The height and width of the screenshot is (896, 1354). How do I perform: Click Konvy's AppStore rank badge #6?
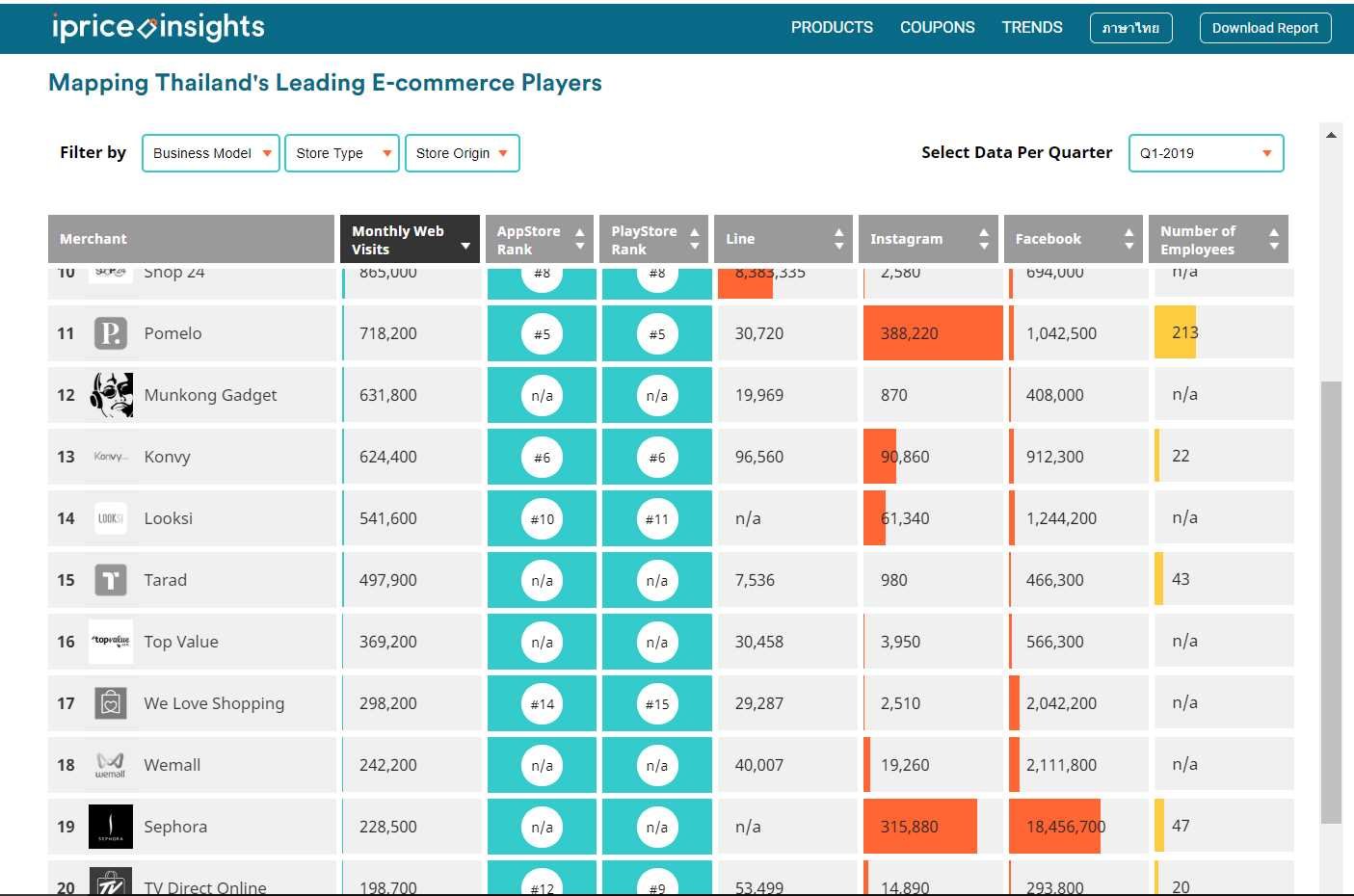click(543, 458)
